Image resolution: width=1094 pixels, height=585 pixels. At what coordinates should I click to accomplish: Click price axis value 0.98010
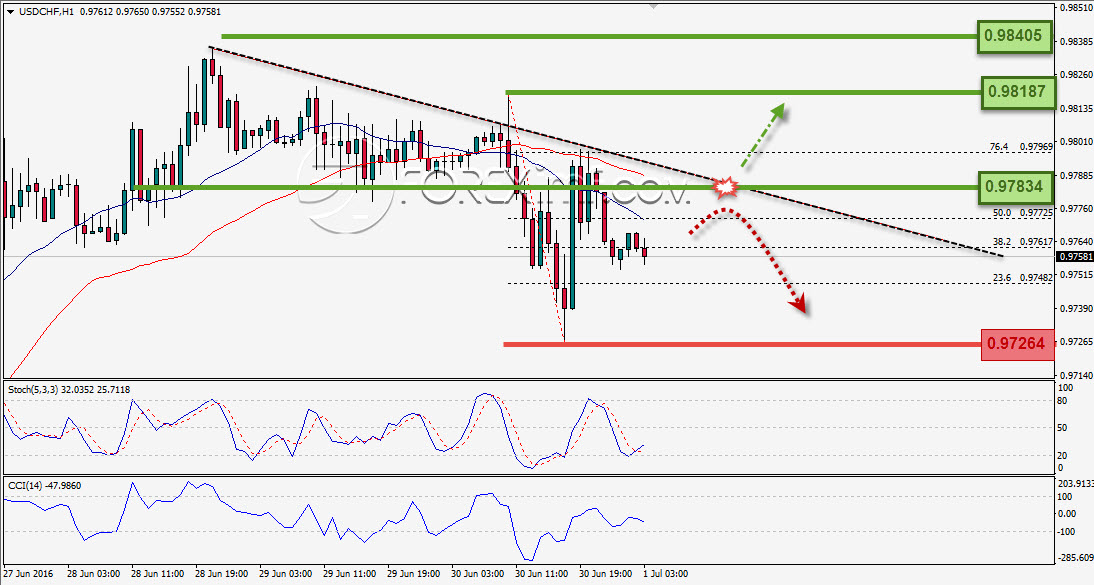[1076, 142]
